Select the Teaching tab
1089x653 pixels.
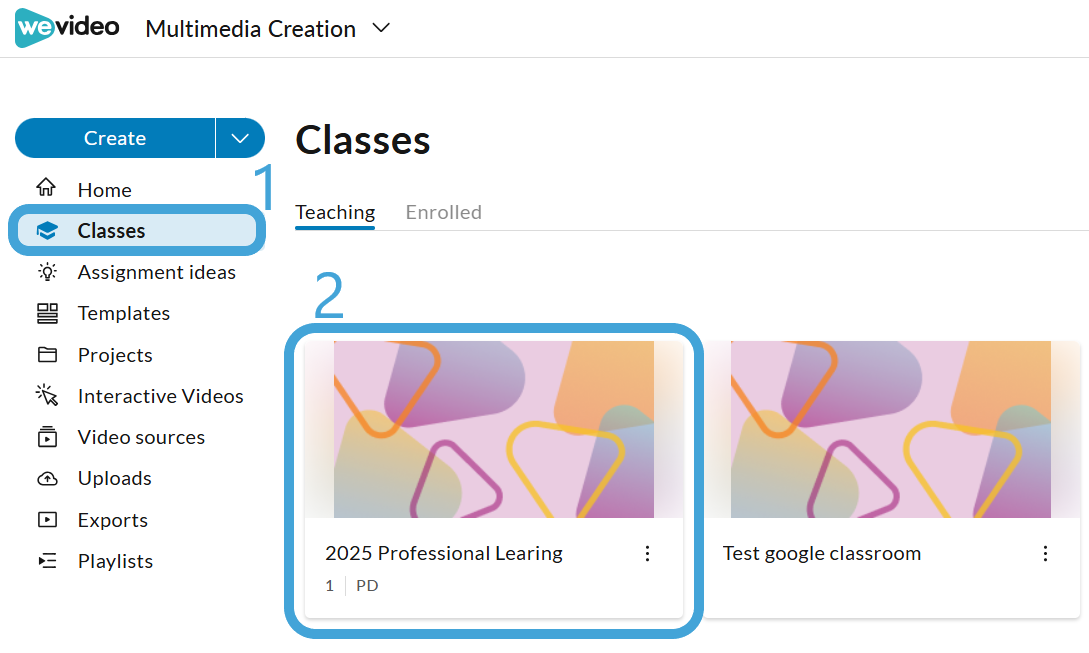[335, 212]
